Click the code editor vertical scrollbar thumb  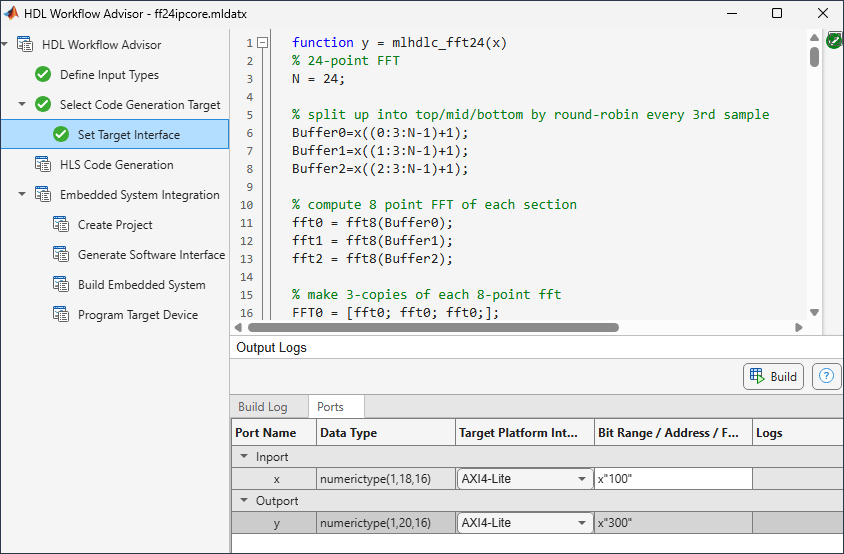[814, 57]
